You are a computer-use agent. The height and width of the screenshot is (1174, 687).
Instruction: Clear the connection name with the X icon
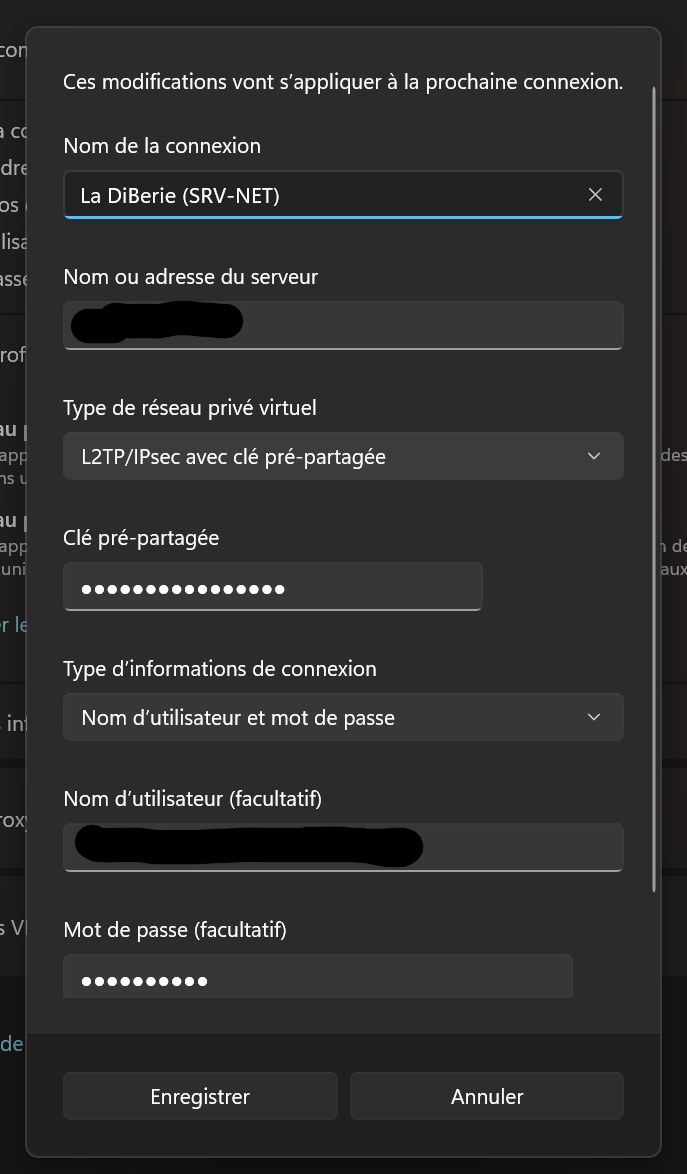pos(595,195)
